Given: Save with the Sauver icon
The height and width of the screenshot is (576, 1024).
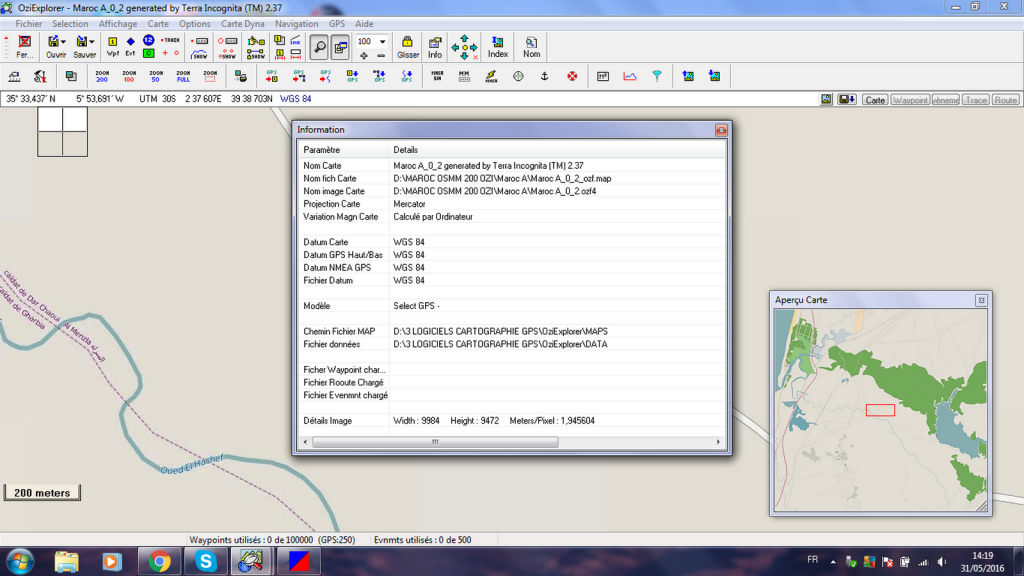Looking at the screenshot, I should coord(81,47).
